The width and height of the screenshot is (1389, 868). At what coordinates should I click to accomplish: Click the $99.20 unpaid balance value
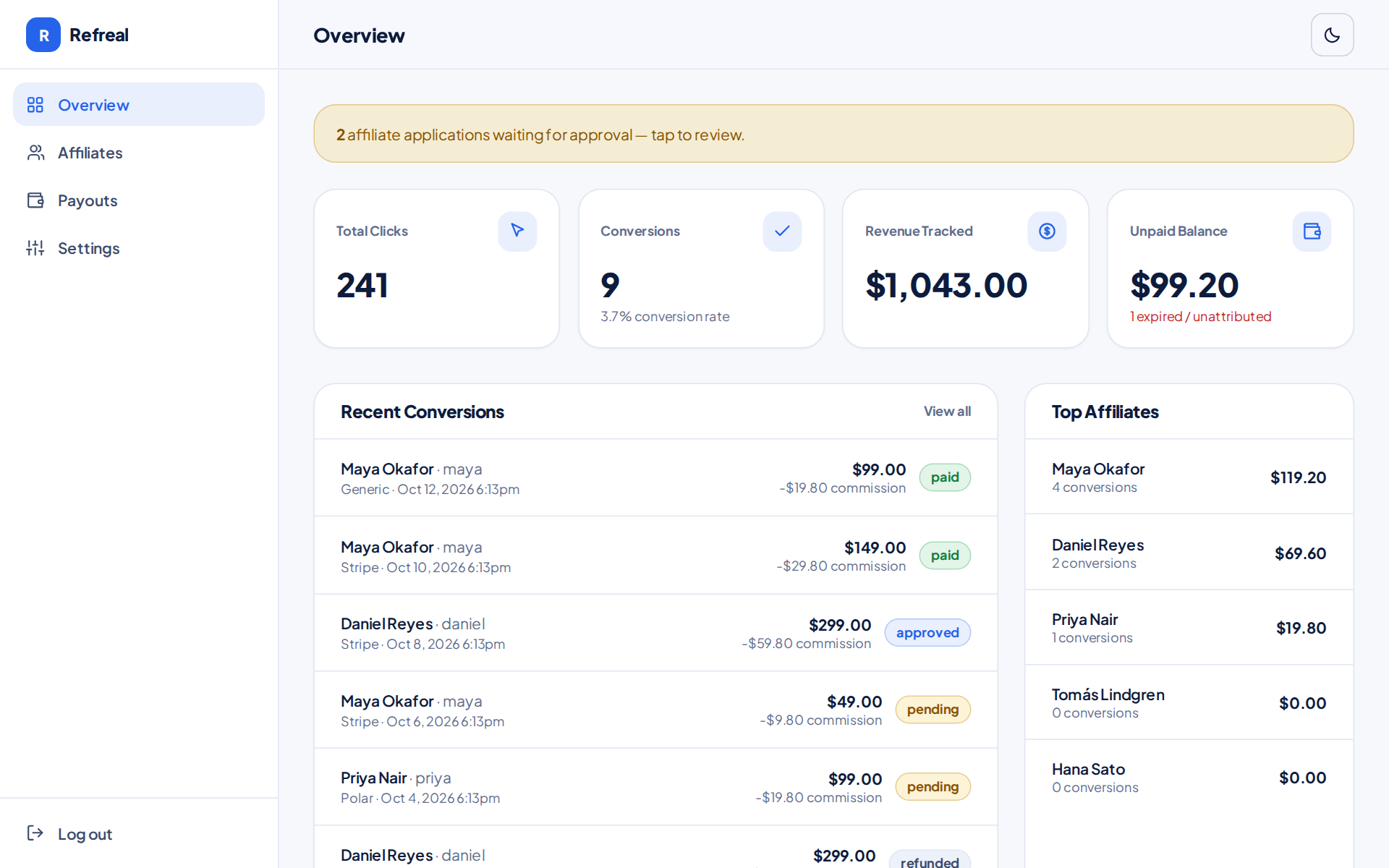coord(1184,285)
